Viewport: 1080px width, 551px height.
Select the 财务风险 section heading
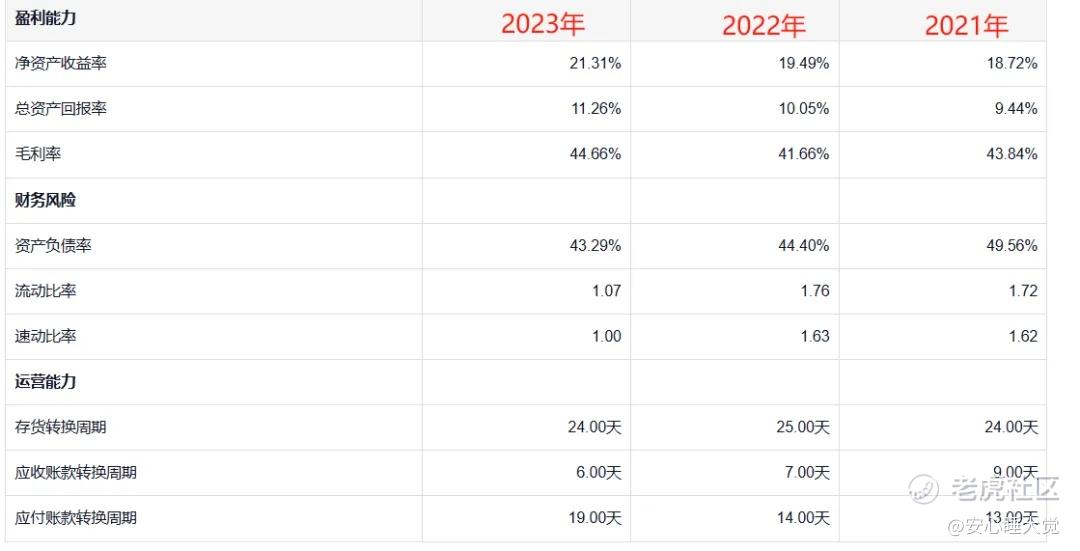click(x=45, y=200)
